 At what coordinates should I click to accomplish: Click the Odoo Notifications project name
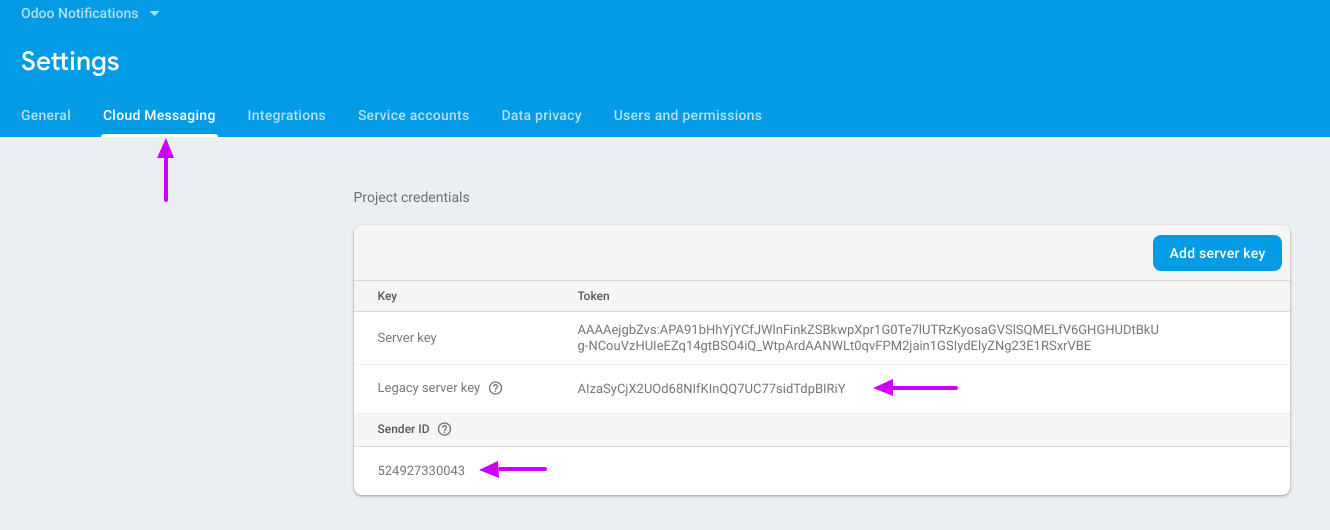79,14
